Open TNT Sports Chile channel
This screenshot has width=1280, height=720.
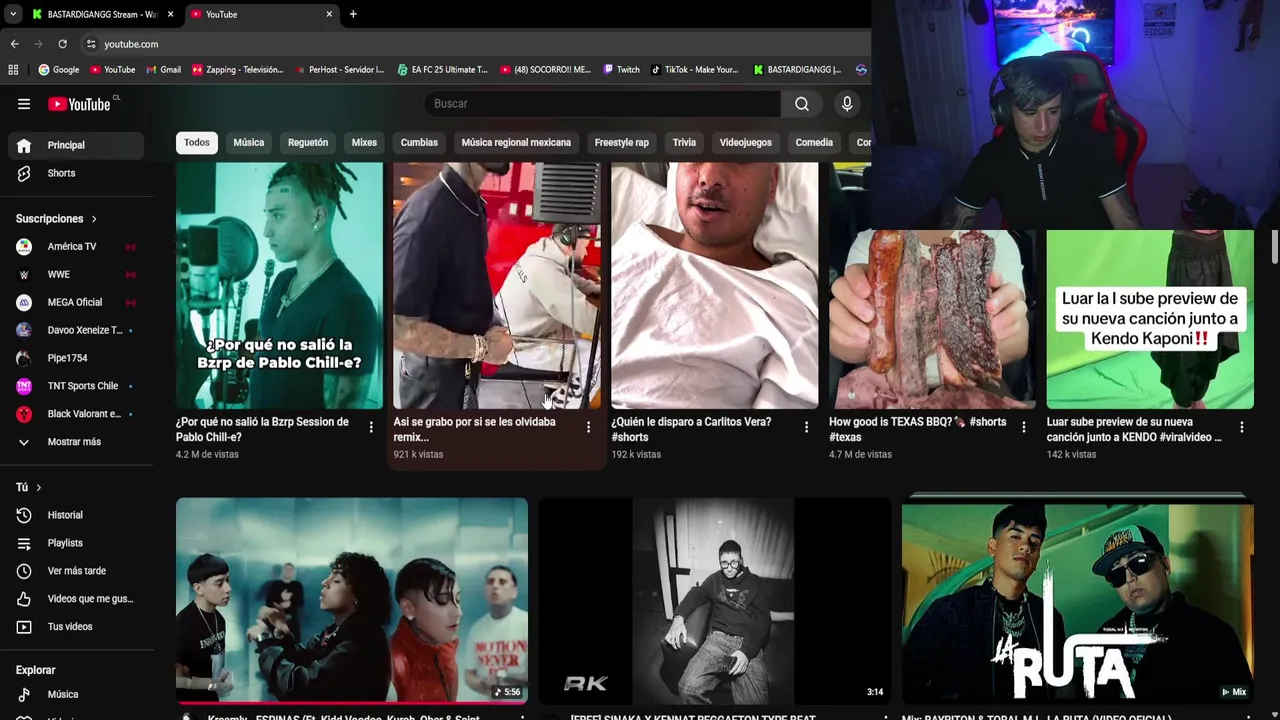click(x=76, y=386)
